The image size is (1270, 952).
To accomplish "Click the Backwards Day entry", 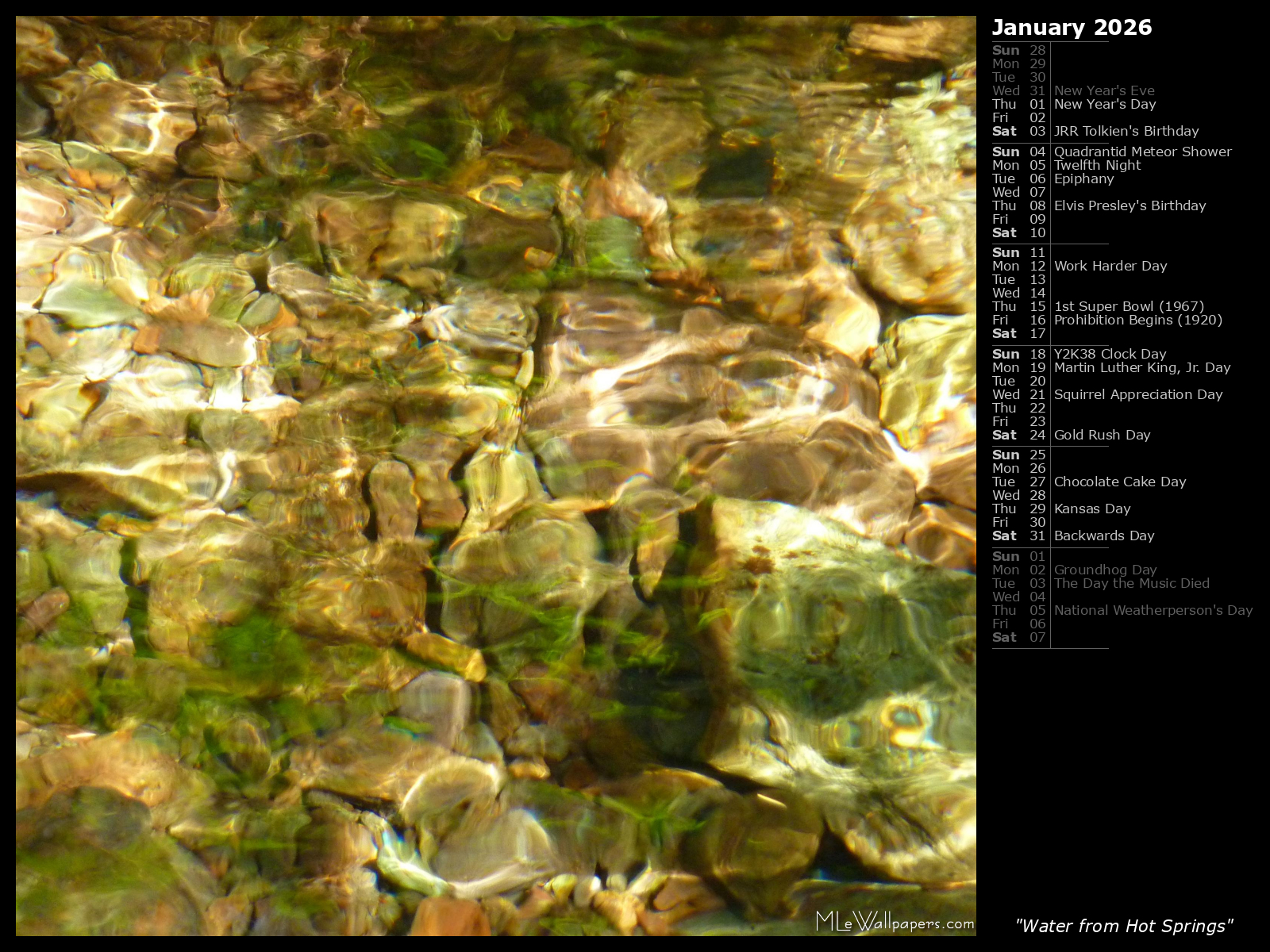I will [1103, 535].
